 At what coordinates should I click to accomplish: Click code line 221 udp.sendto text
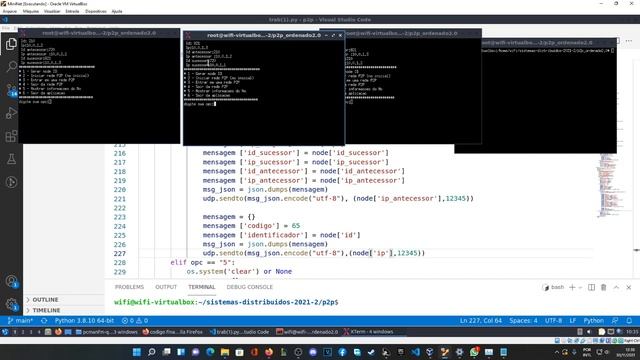338,199
